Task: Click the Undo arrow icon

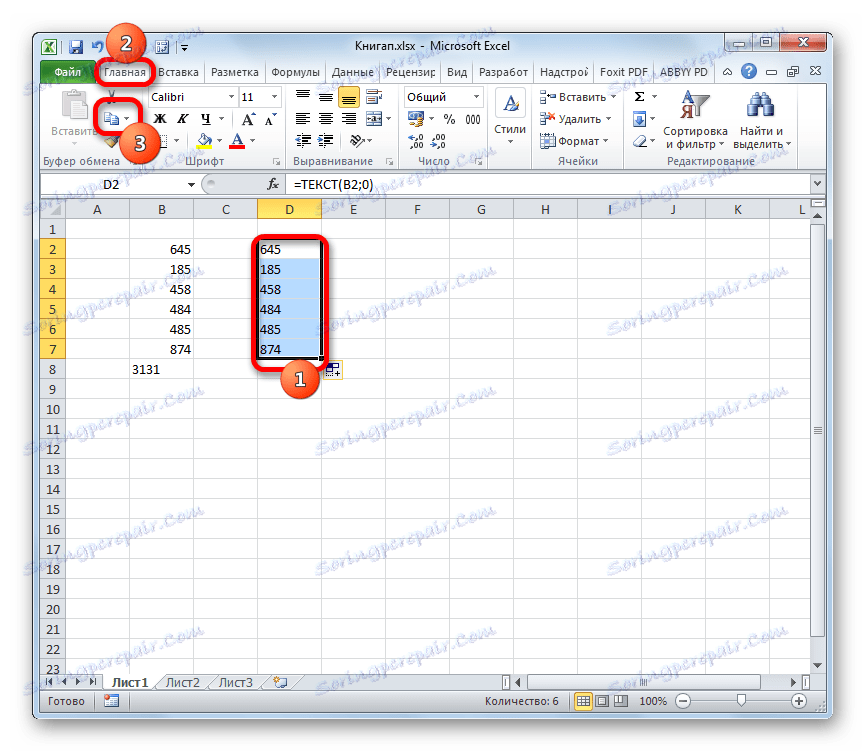Action: 97,47
